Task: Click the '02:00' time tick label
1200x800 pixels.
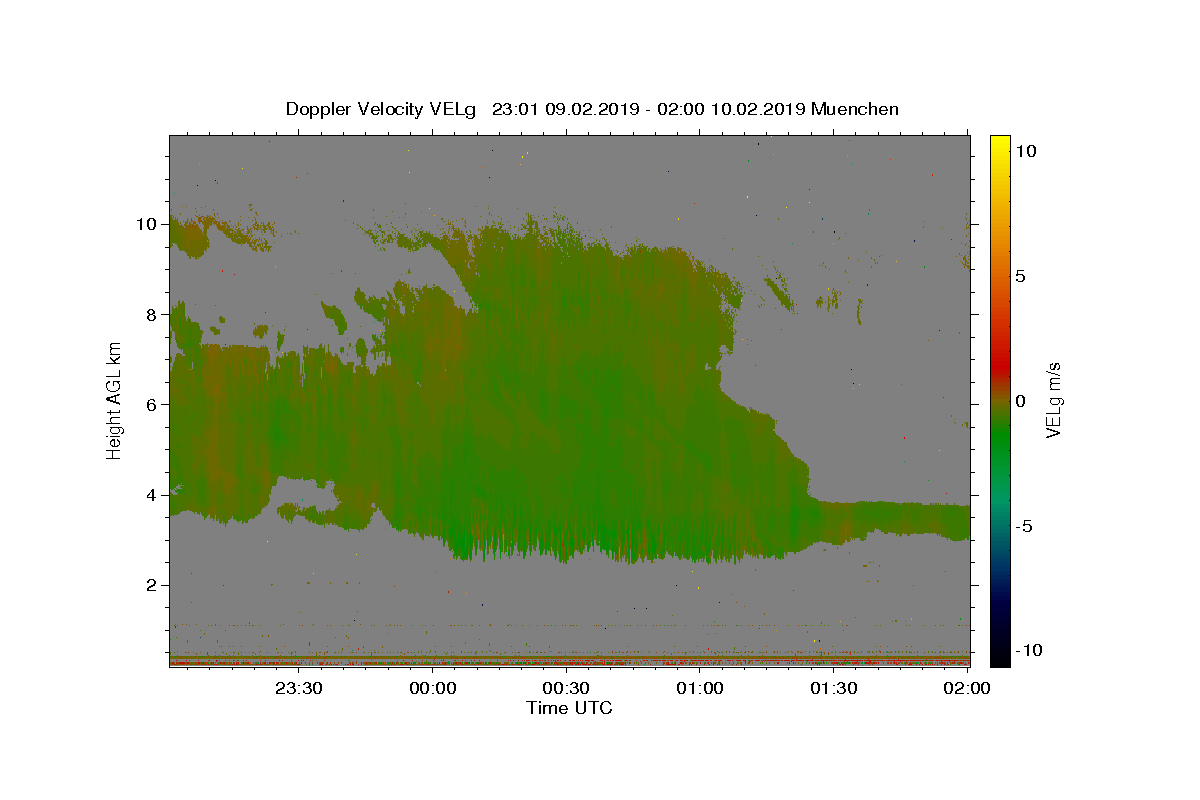Action: click(x=967, y=688)
